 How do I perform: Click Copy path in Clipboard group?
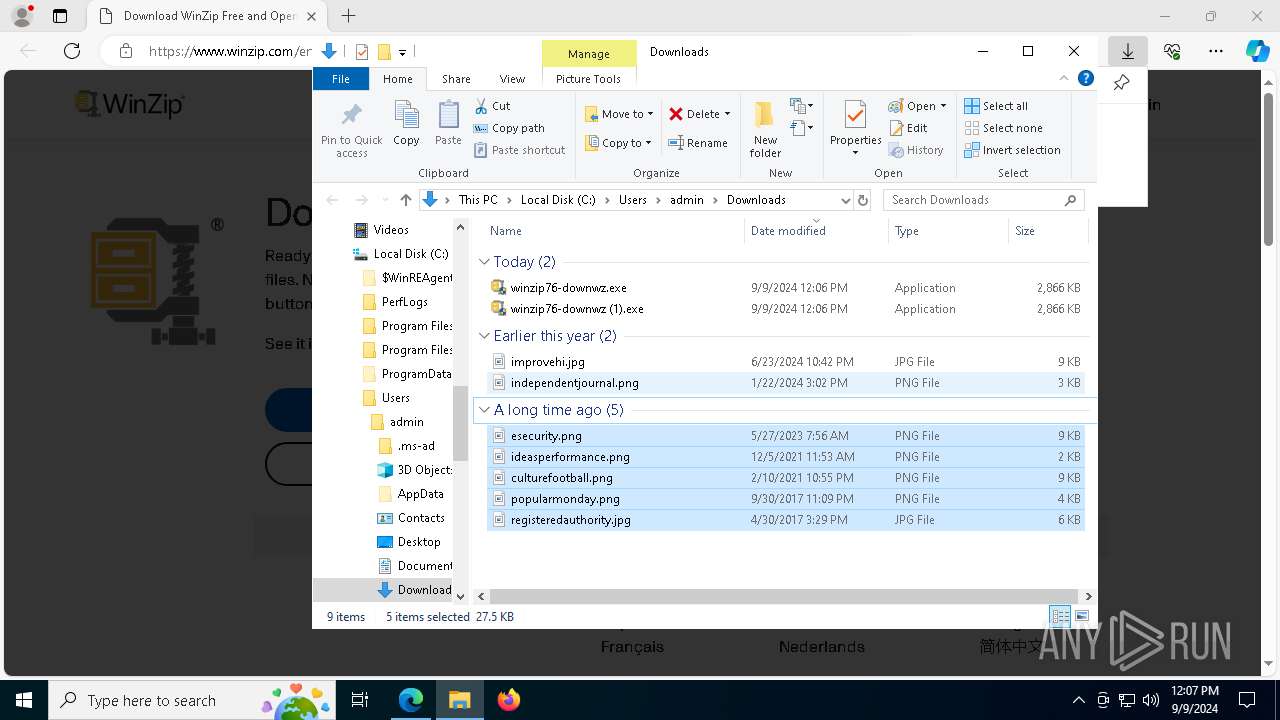coord(509,128)
